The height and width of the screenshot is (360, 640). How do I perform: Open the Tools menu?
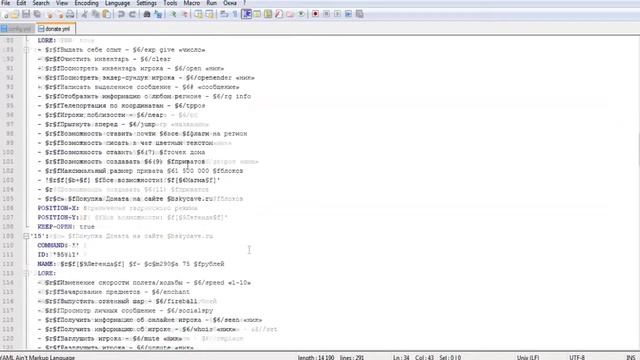coord(170,3)
